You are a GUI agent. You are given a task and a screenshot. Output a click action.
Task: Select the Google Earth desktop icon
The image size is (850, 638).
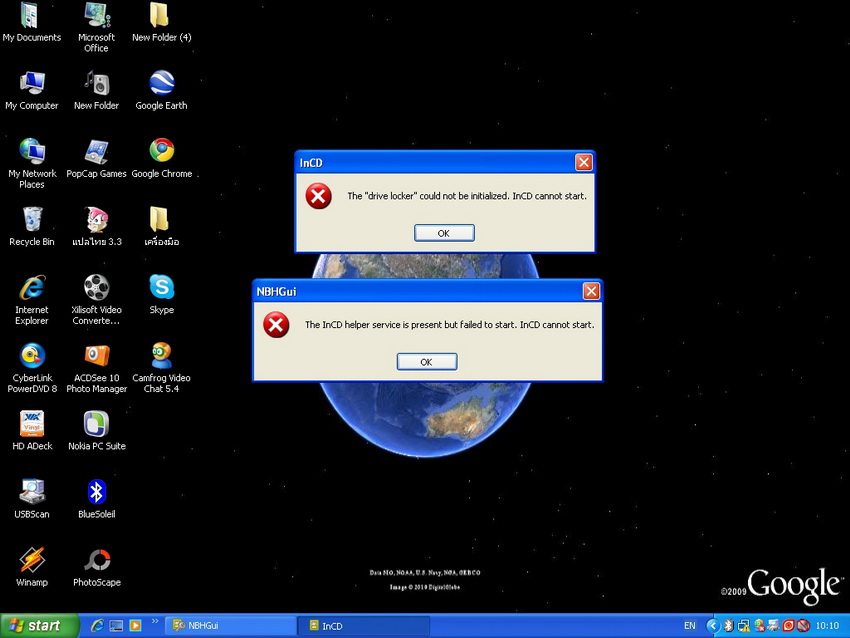[x=162, y=91]
